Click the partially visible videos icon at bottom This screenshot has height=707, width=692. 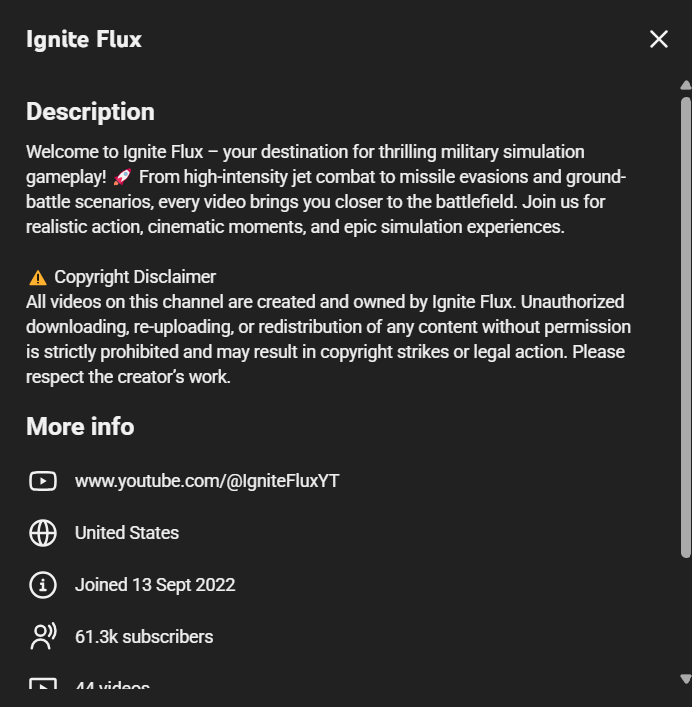(x=43, y=687)
